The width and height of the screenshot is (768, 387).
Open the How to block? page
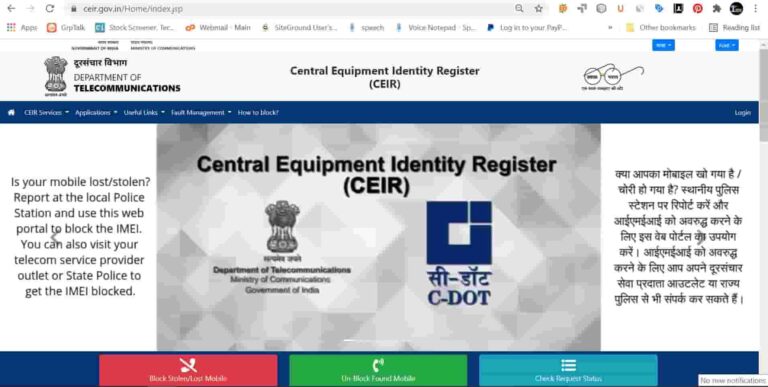258,113
